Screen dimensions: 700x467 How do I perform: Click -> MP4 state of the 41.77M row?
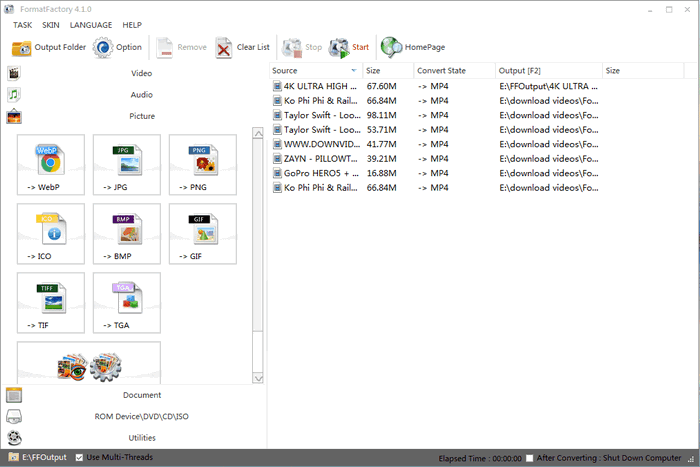coord(433,144)
